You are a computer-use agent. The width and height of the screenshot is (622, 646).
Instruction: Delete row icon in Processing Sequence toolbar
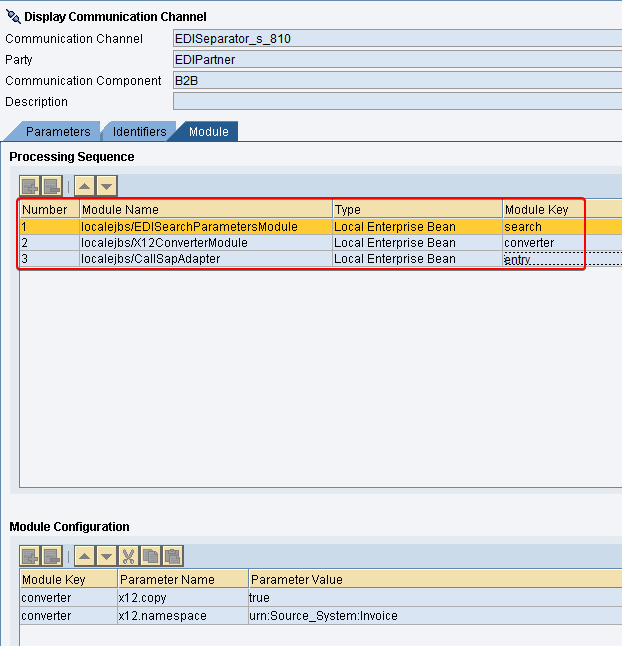point(52,186)
